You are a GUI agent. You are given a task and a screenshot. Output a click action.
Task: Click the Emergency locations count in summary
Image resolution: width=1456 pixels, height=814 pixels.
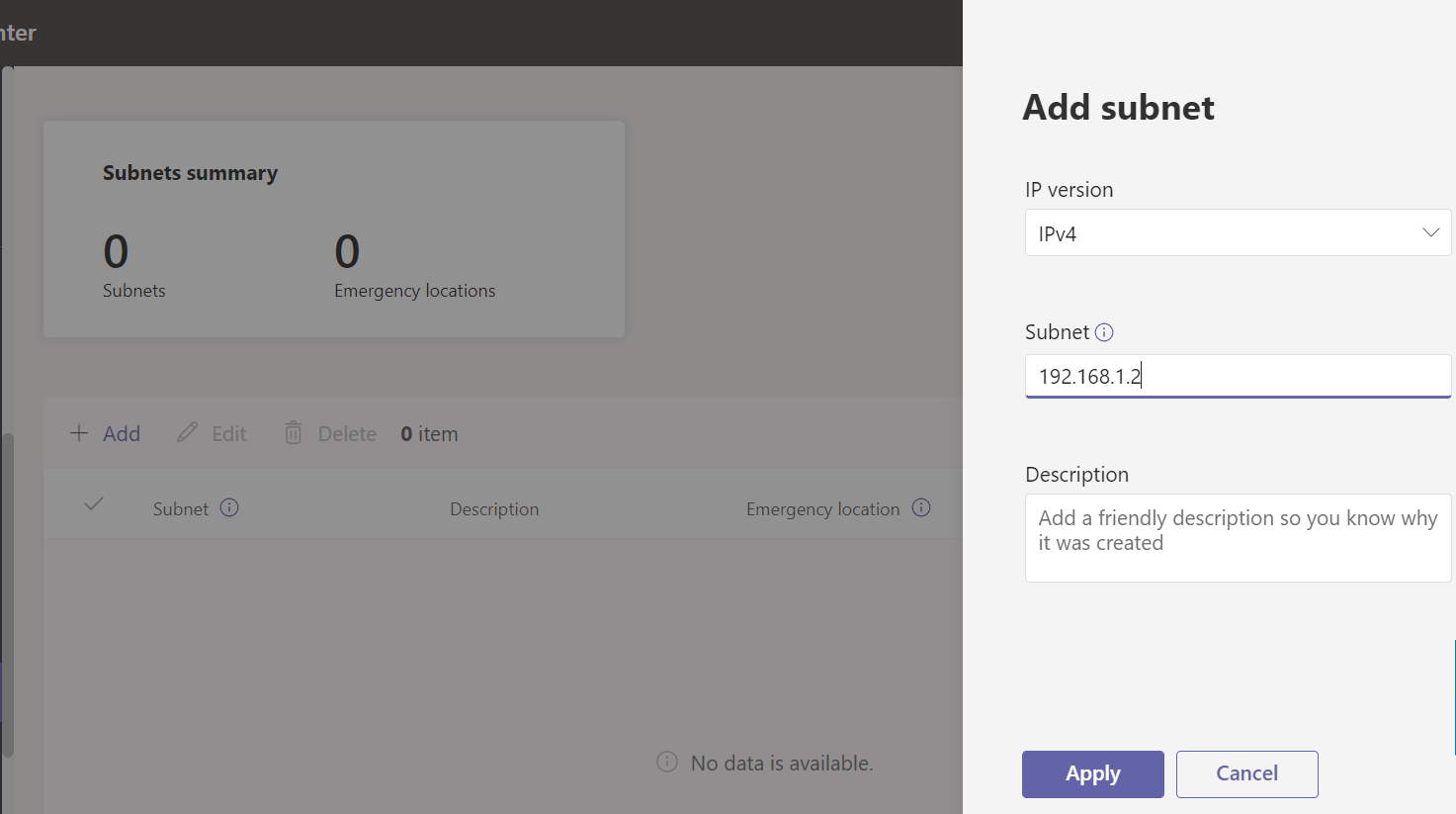[x=347, y=252]
